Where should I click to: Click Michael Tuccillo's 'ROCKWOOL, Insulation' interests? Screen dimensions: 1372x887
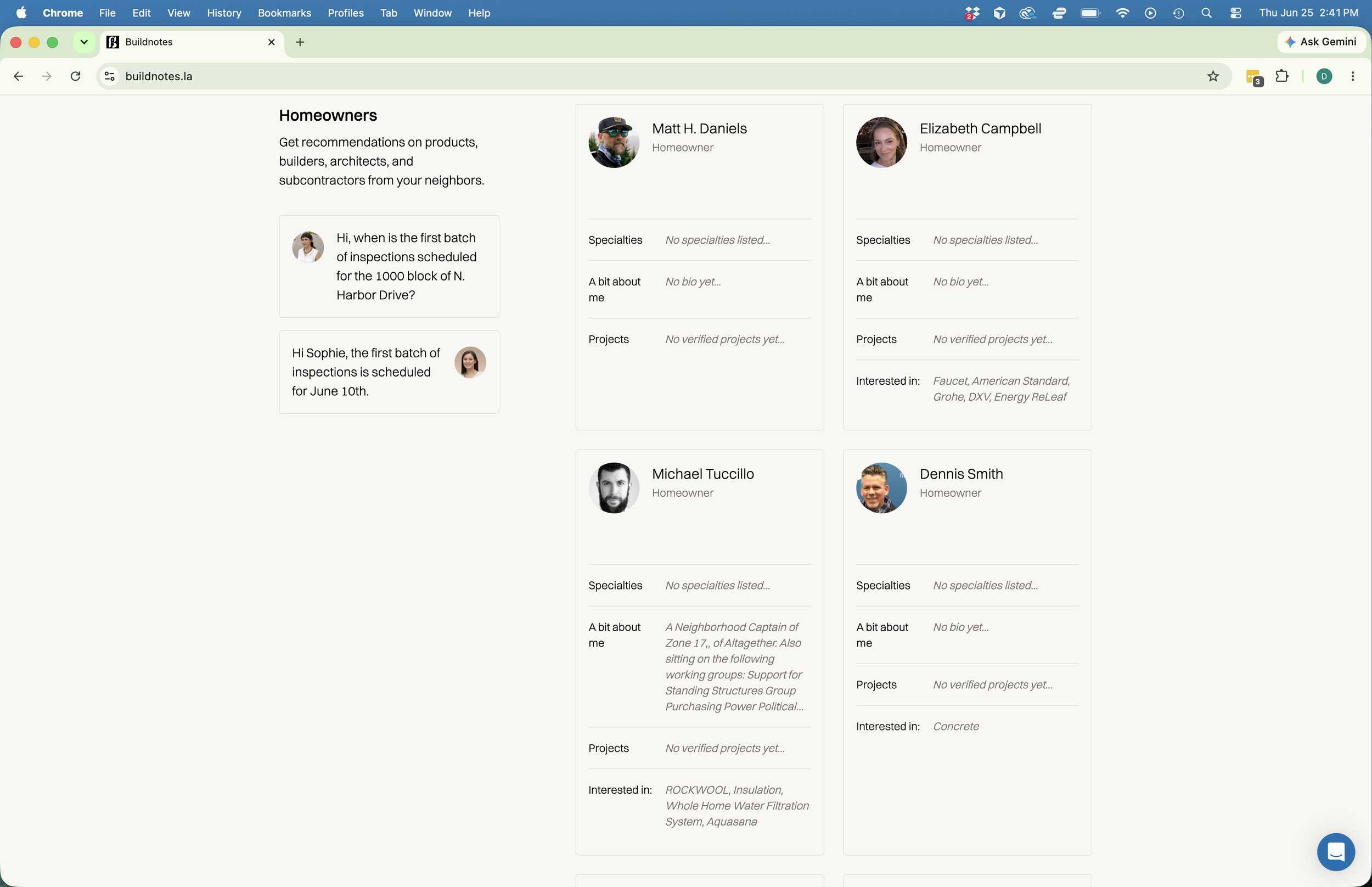[737, 806]
